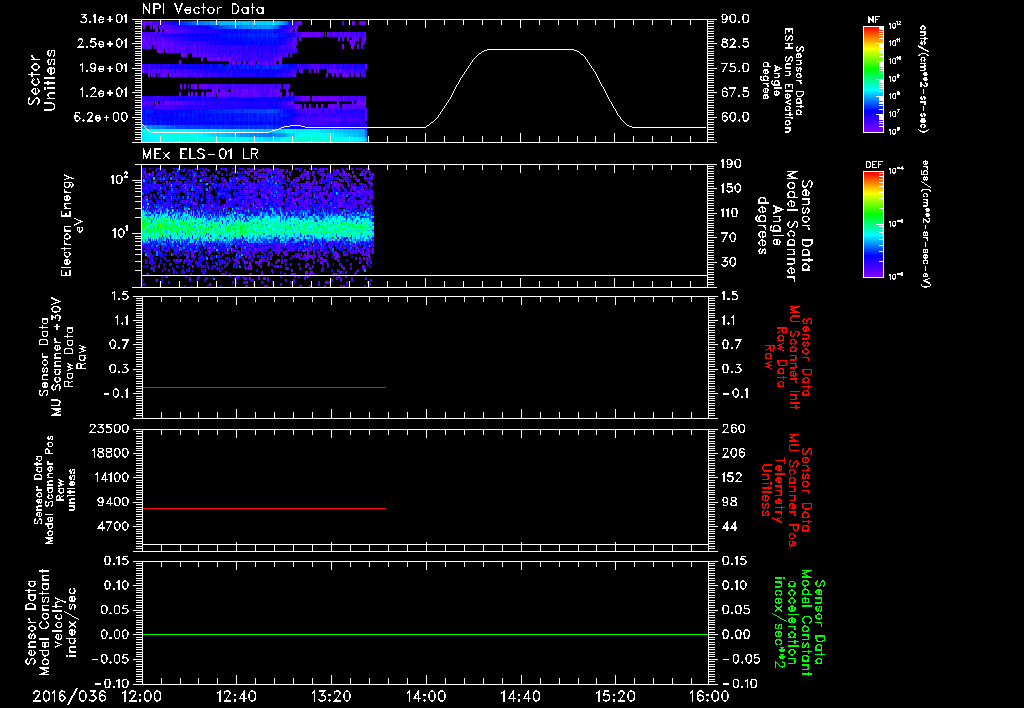Viewport: 1024px width, 708px height.
Task: Click the "260" telemetry tick value
Action: tap(732, 429)
